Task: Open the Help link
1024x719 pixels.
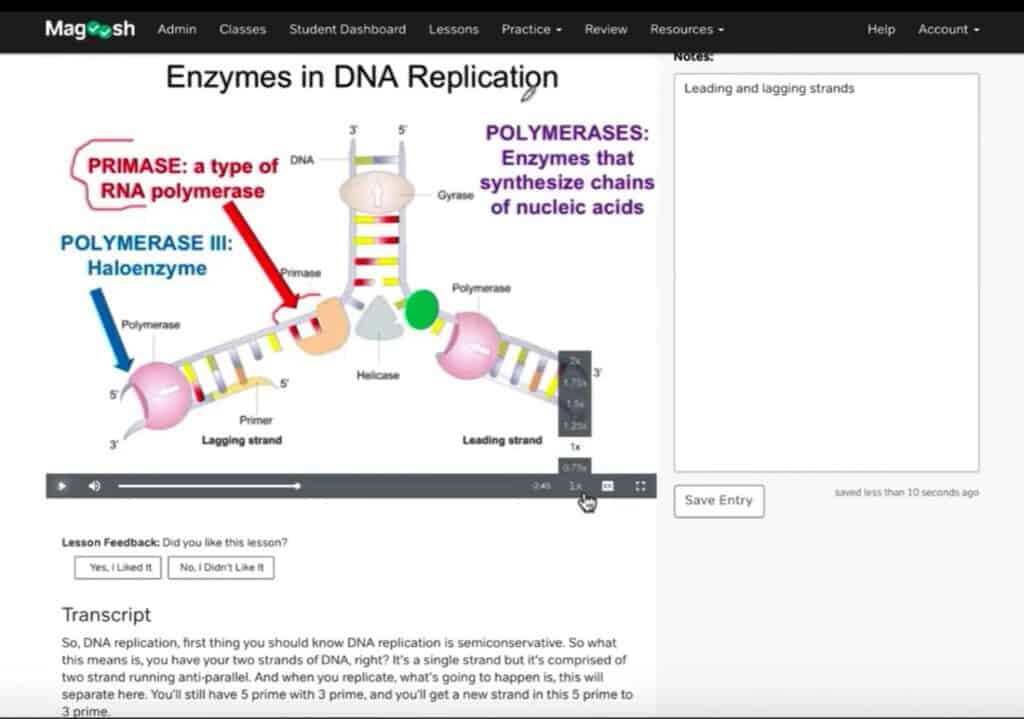Action: point(880,29)
